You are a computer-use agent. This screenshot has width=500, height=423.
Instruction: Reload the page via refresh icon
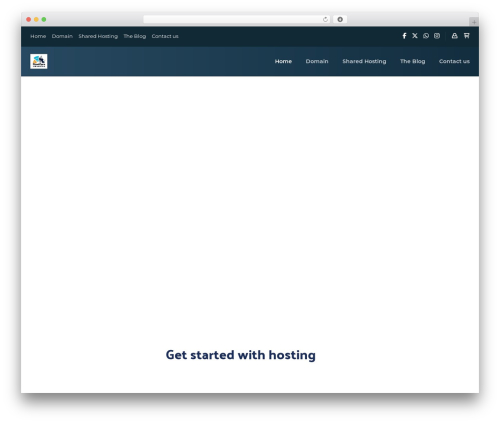click(x=325, y=19)
